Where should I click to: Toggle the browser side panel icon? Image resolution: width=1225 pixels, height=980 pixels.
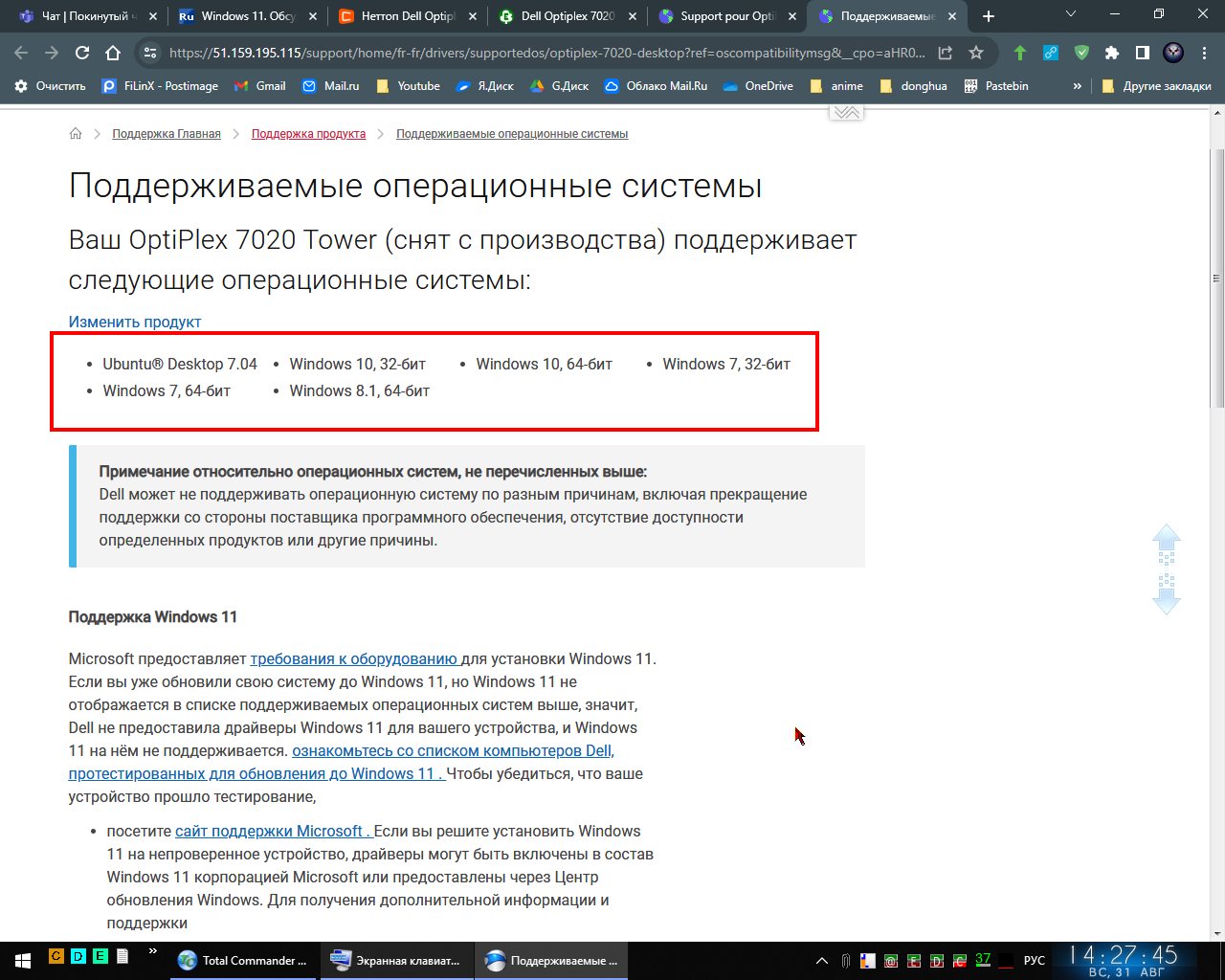click(1143, 54)
